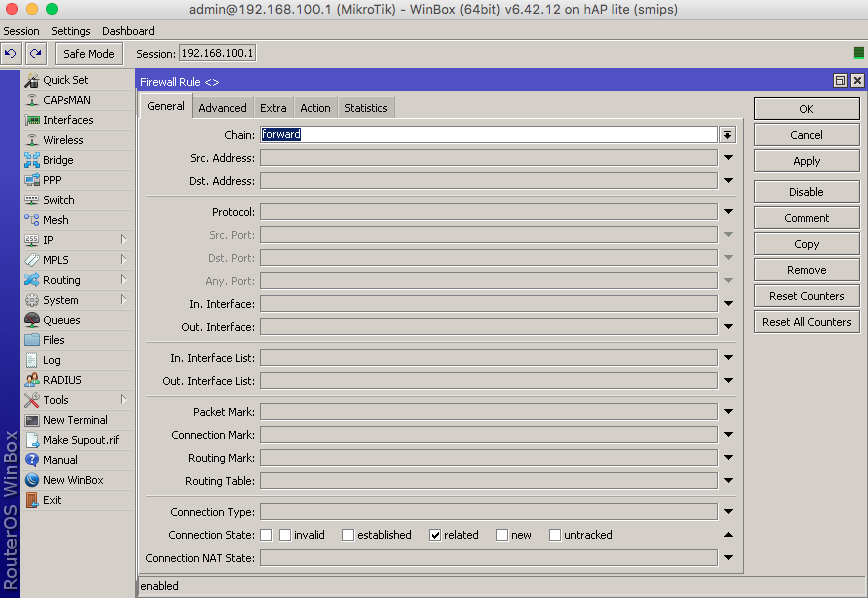Open Quick Set from the sidebar
Viewport: 868px width, 598px height.
tap(78, 80)
